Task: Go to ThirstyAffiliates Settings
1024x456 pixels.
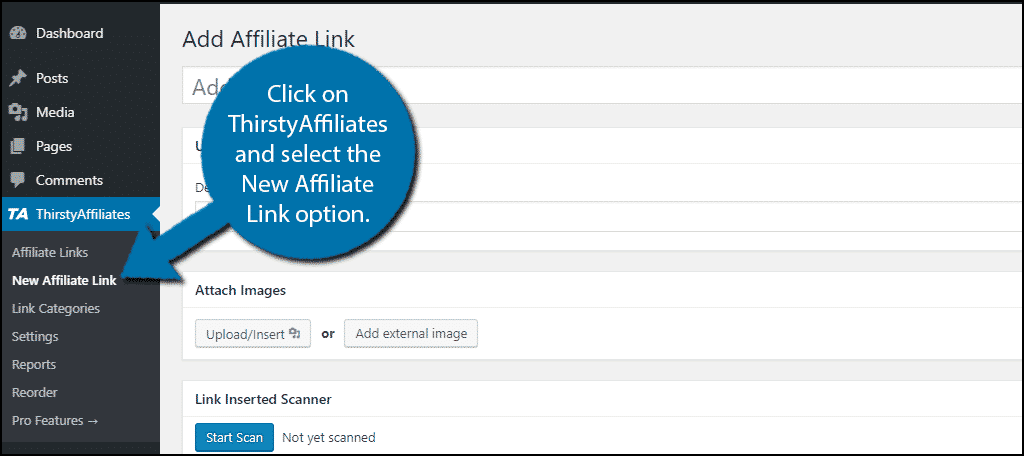Action: pyautogui.click(x=35, y=336)
